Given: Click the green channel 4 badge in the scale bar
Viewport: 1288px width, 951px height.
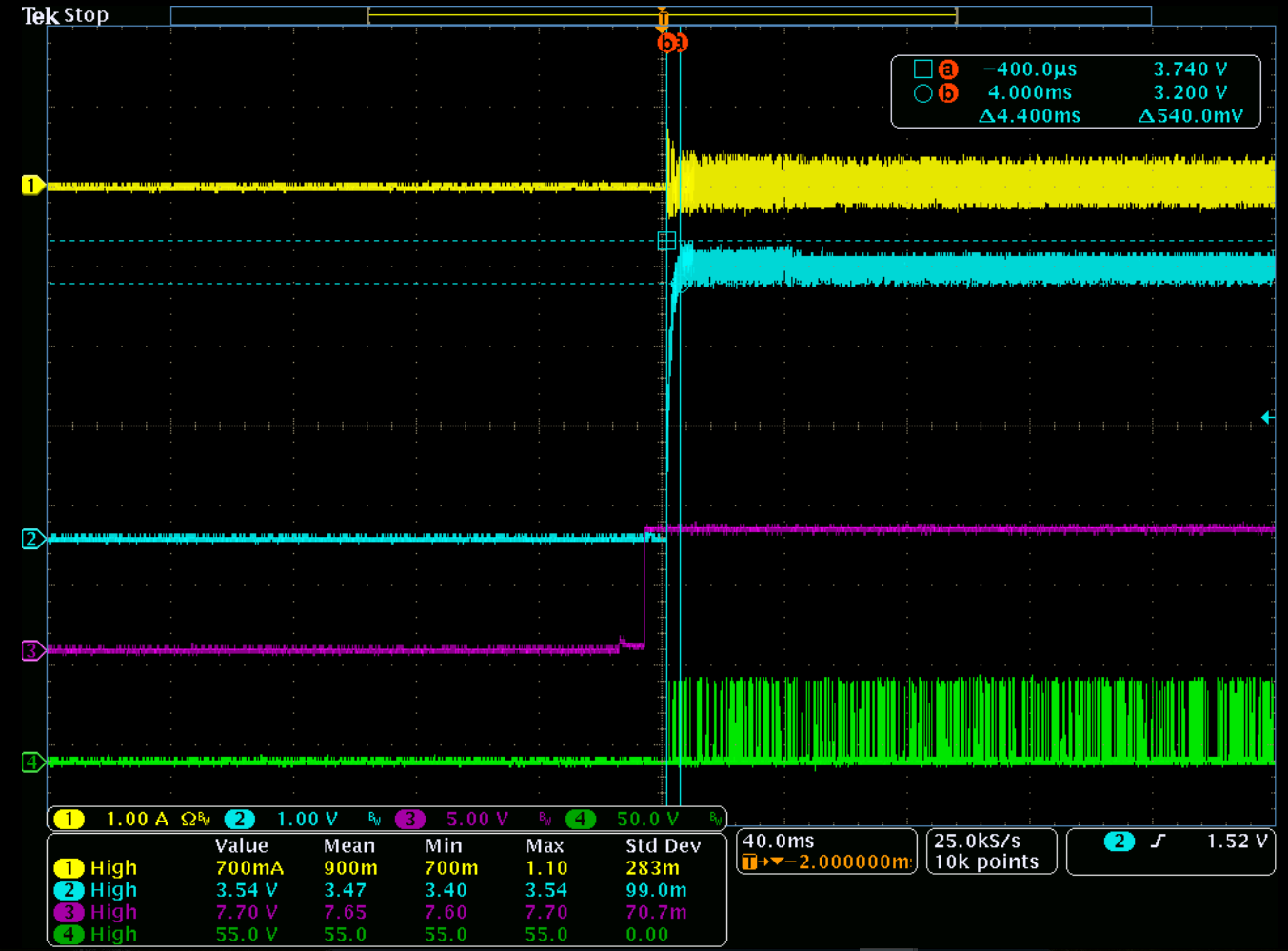Looking at the screenshot, I should click(x=581, y=819).
